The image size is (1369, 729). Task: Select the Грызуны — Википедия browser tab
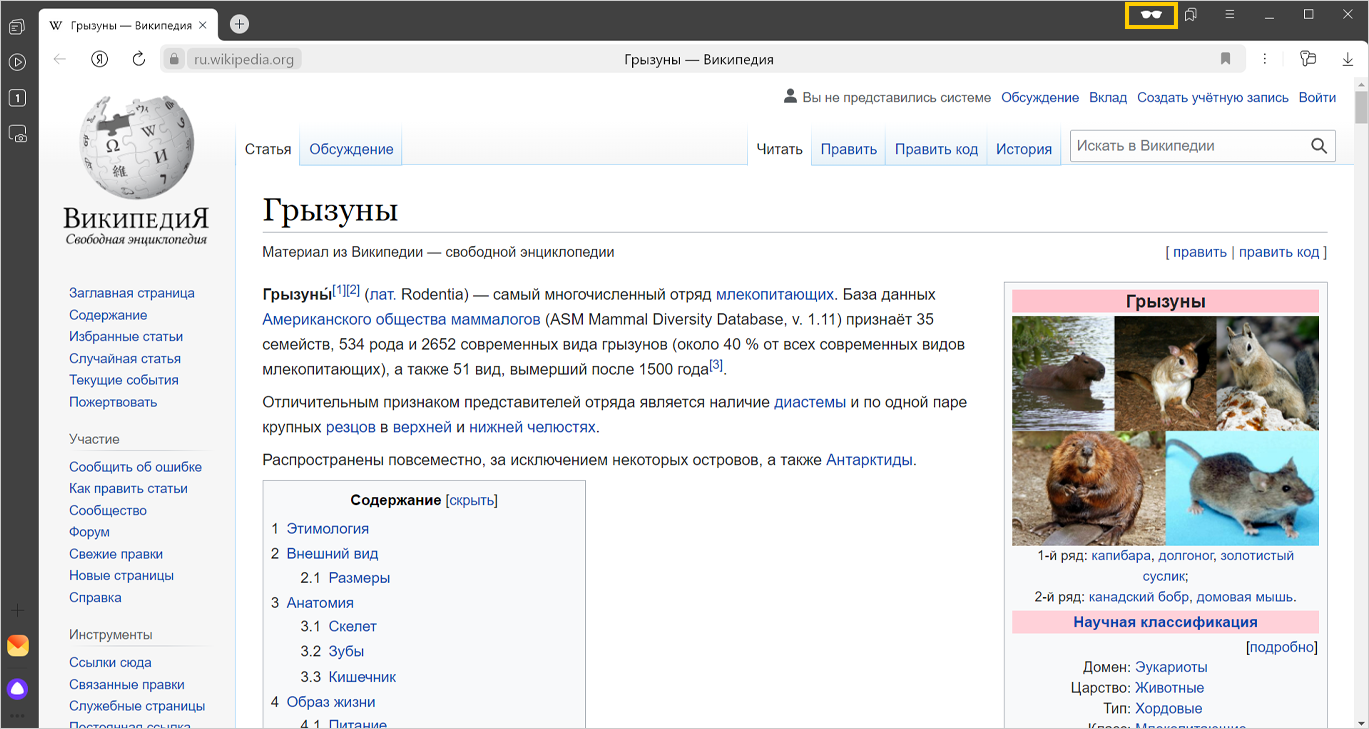pyautogui.click(x=129, y=25)
